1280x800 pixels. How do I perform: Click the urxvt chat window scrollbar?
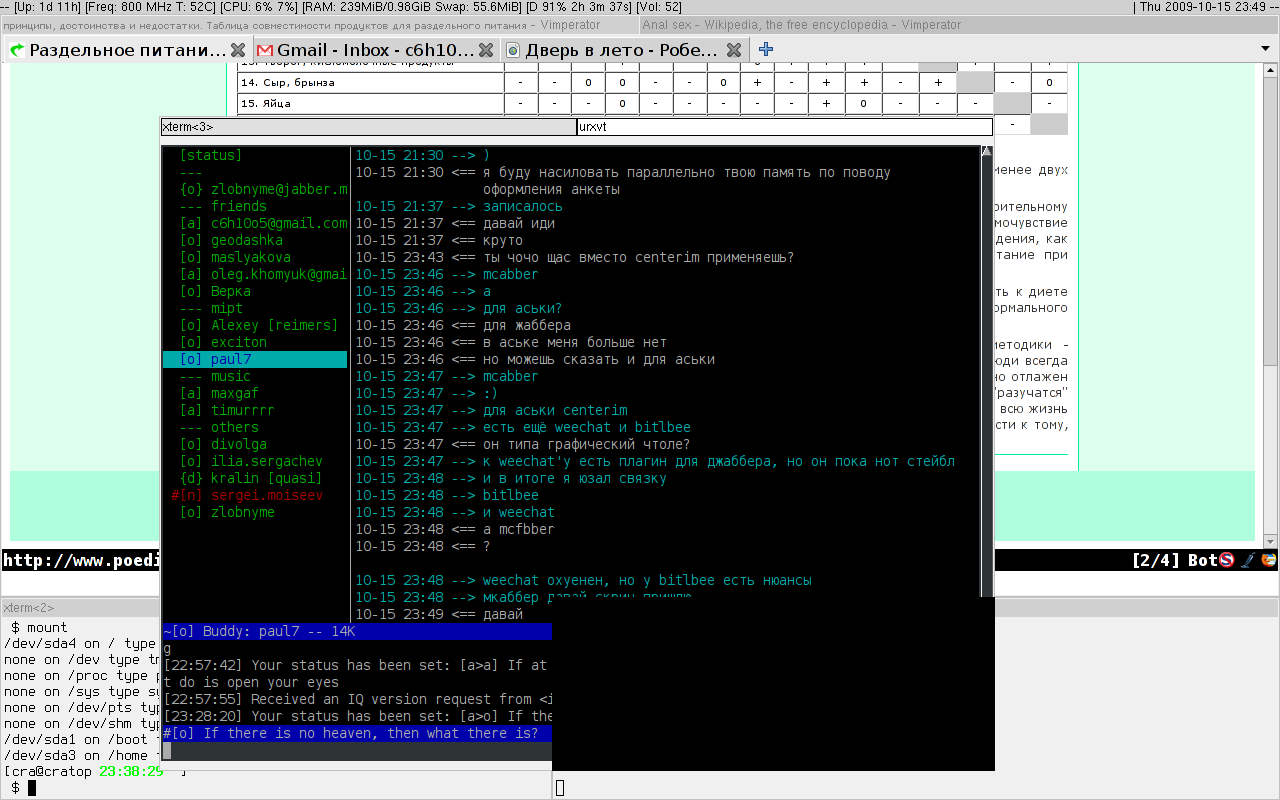tap(987, 370)
